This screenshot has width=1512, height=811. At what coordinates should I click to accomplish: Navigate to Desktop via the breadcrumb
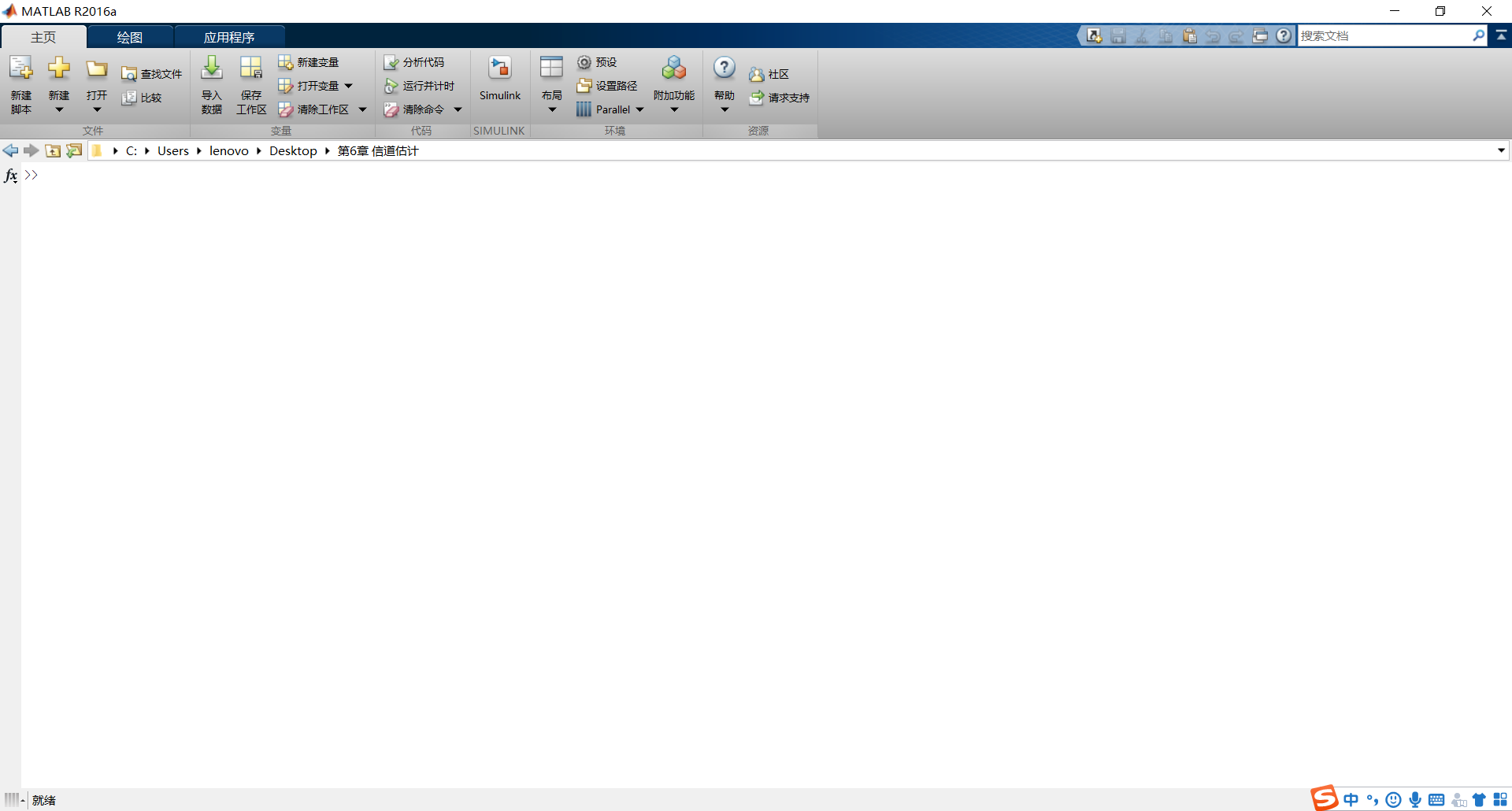(x=292, y=150)
